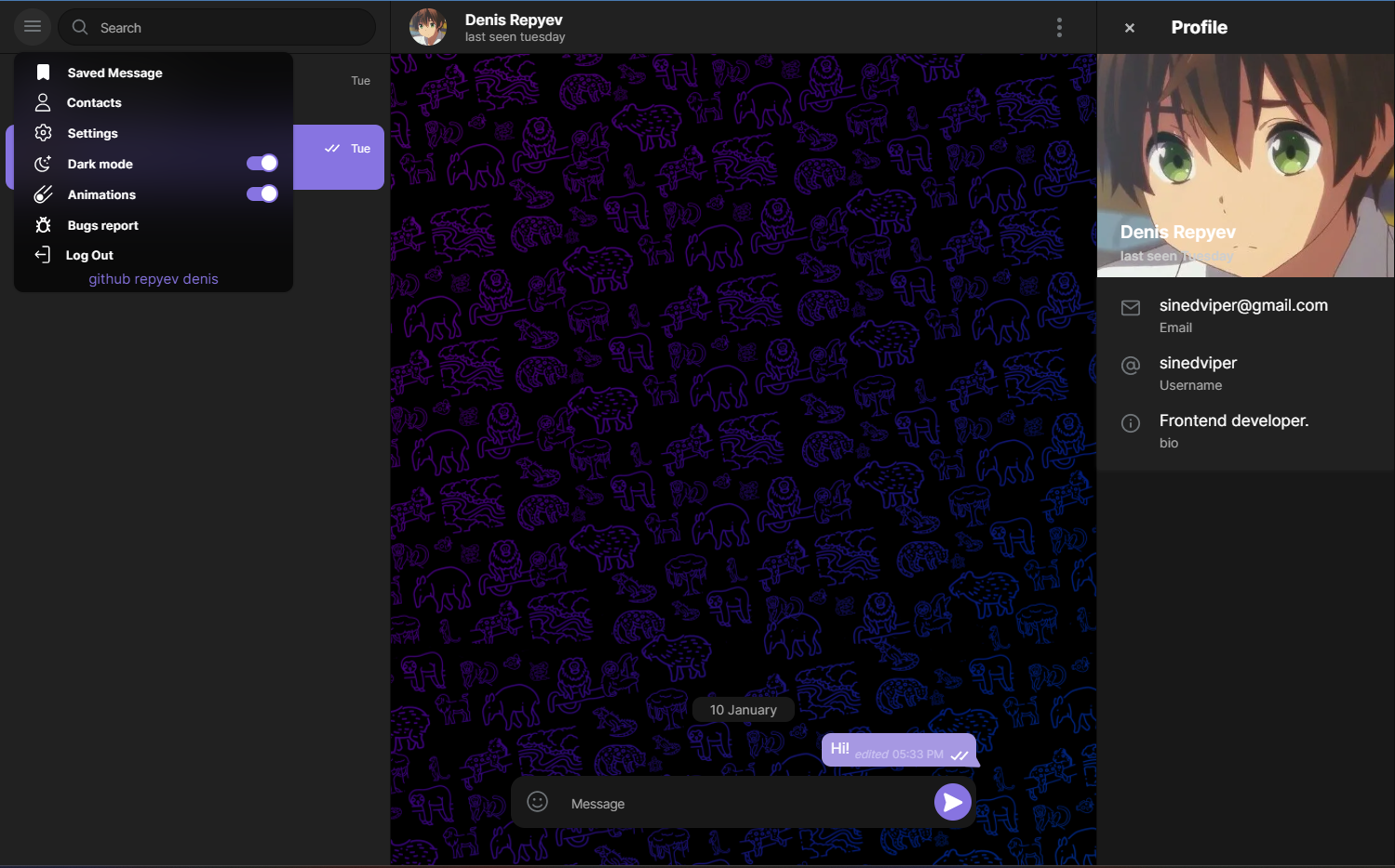Viewport: 1395px width, 868px height.
Task: Open Settings from the side menu
Action: click(x=92, y=133)
